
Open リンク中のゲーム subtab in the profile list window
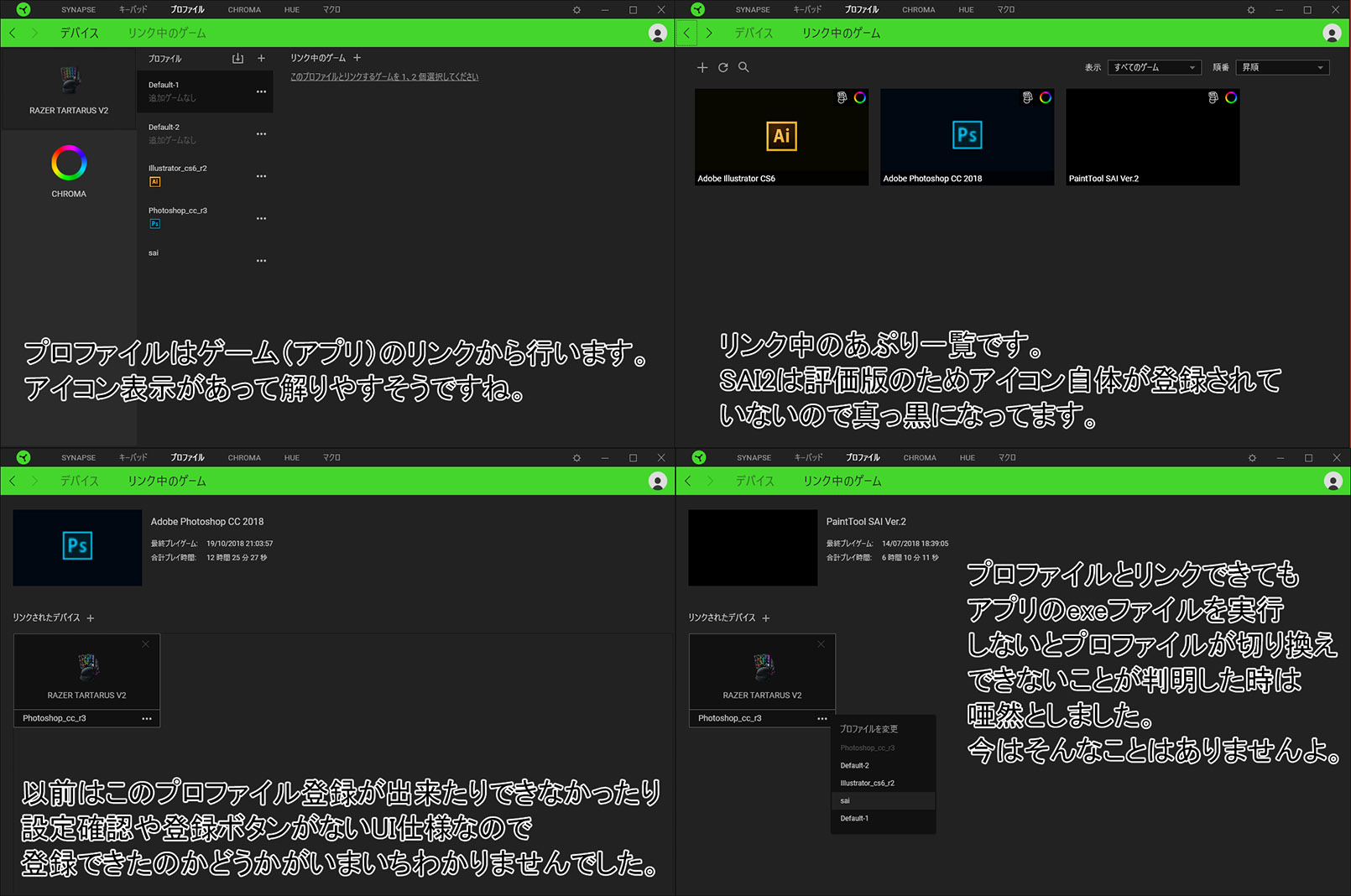(x=166, y=33)
